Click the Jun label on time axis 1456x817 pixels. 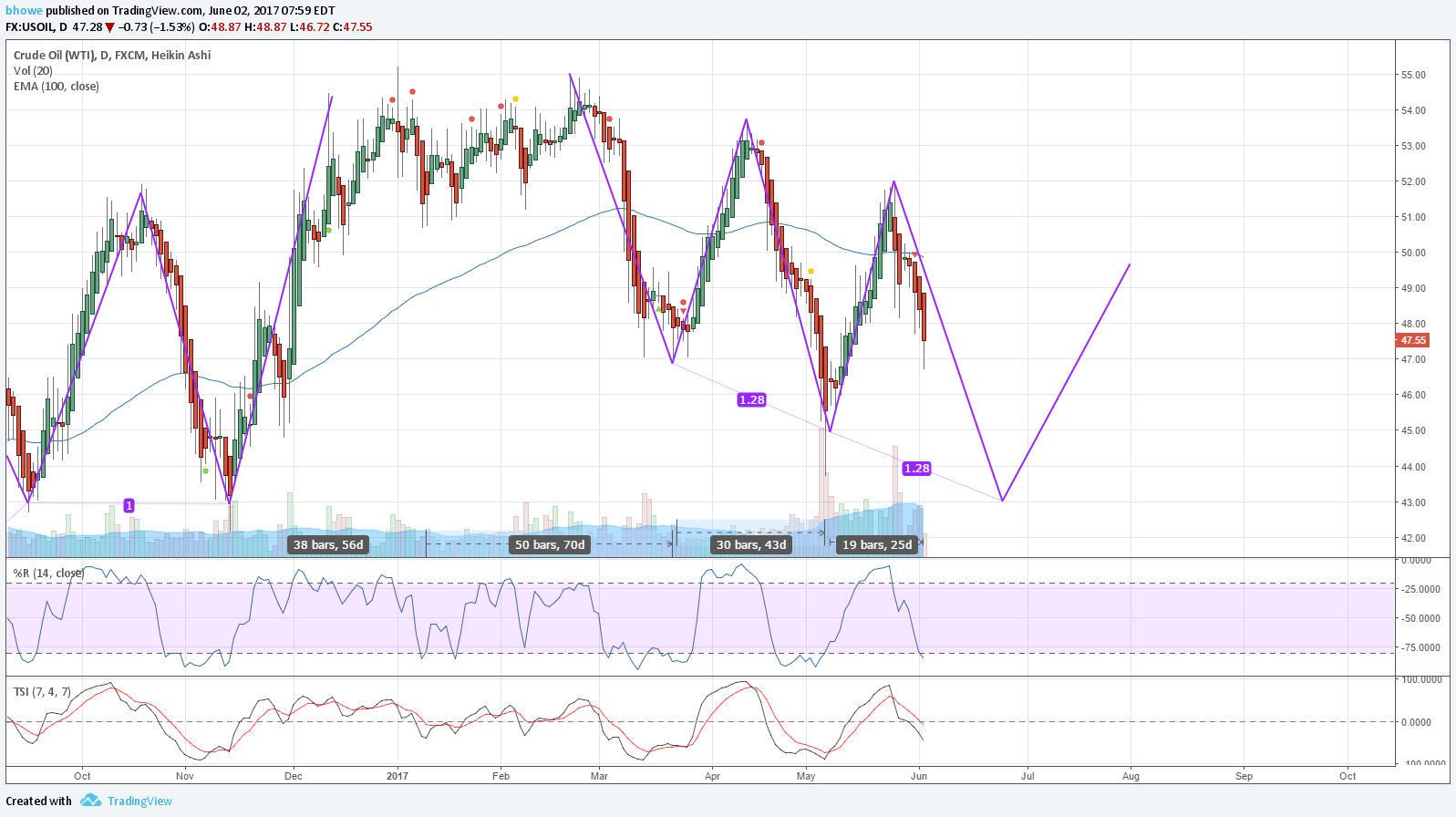(x=919, y=776)
